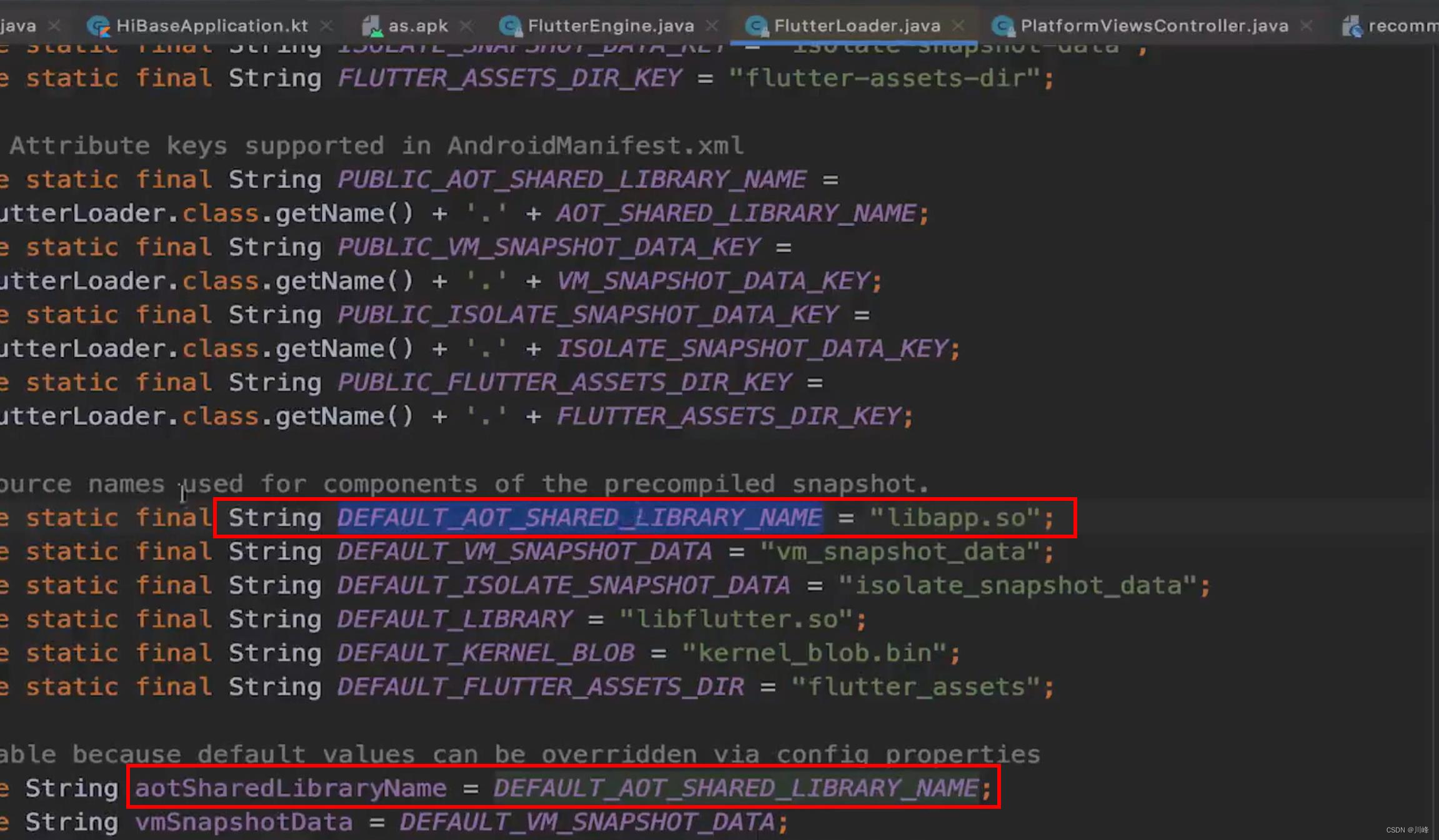Image resolution: width=1439 pixels, height=840 pixels.
Task: Click the "libflutter.so" string literal
Action: tap(735, 619)
